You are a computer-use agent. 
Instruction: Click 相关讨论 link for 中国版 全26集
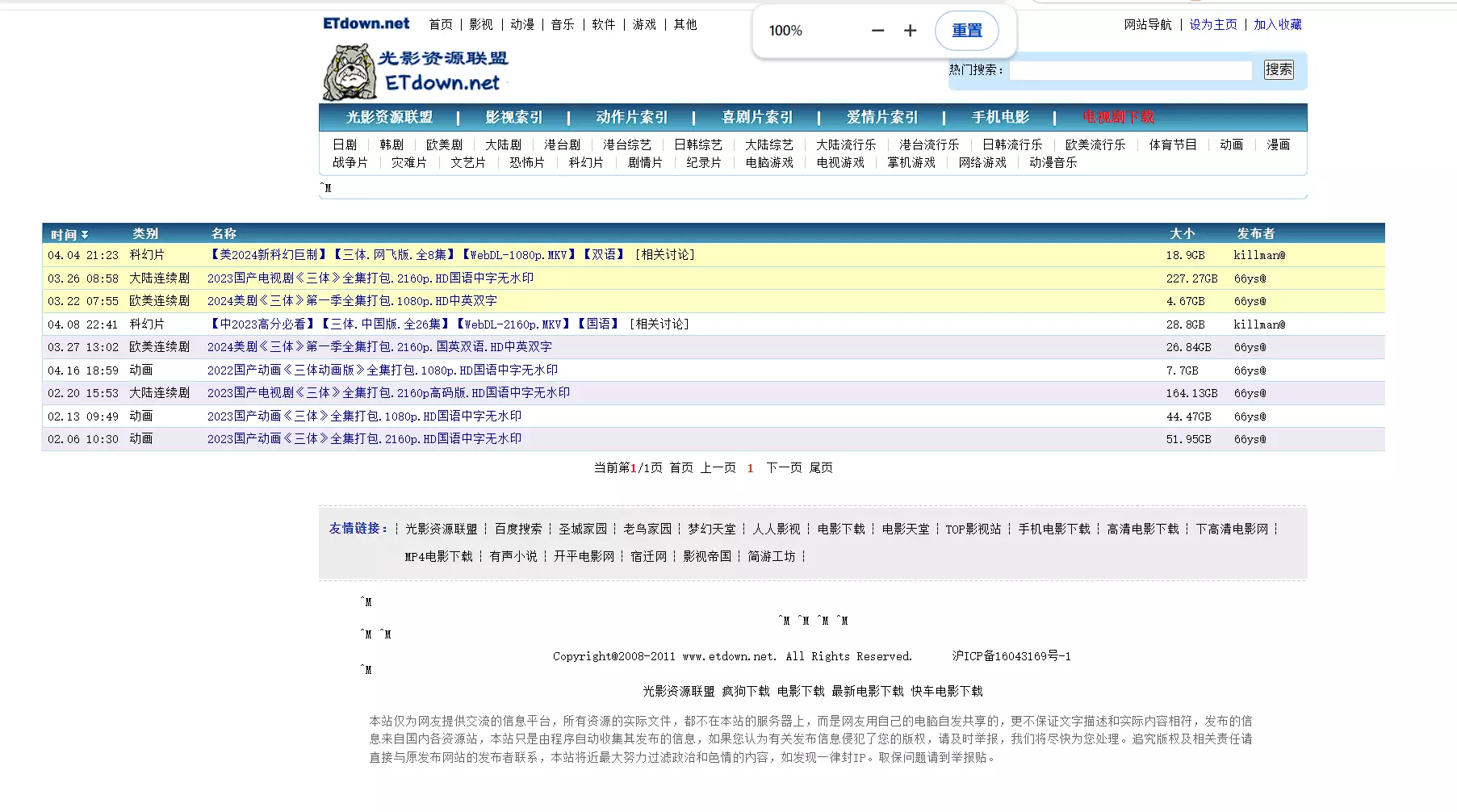pyautogui.click(x=659, y=324)
